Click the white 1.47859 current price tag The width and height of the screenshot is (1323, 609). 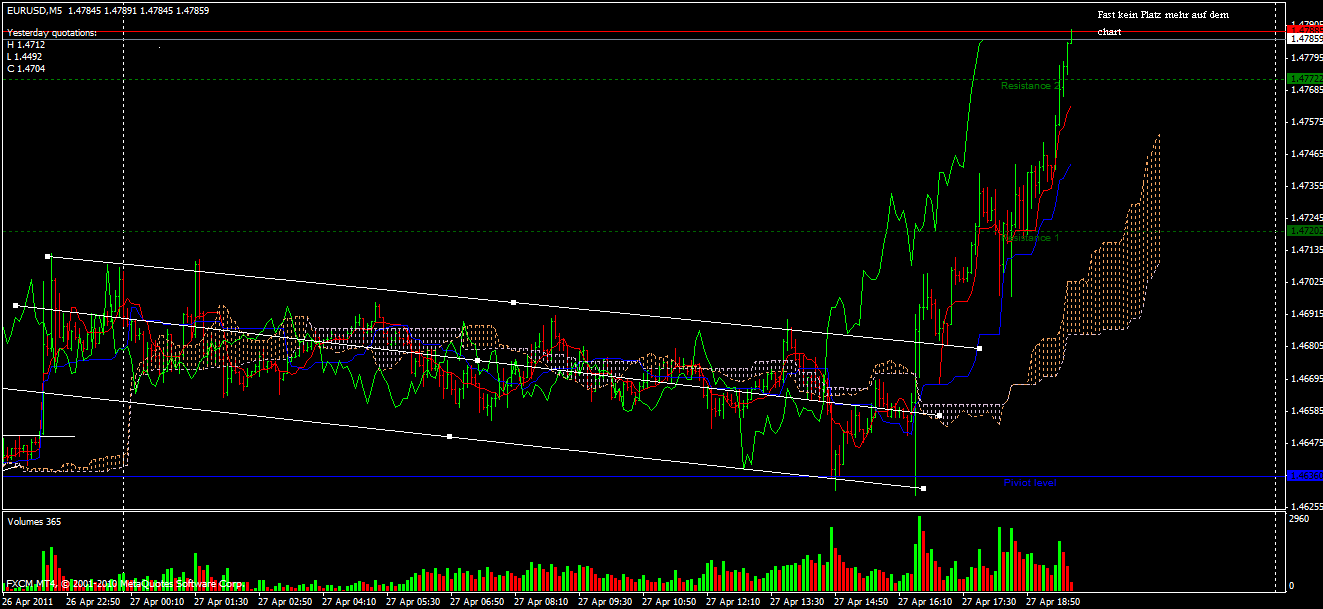click(x=1304, y=38)
